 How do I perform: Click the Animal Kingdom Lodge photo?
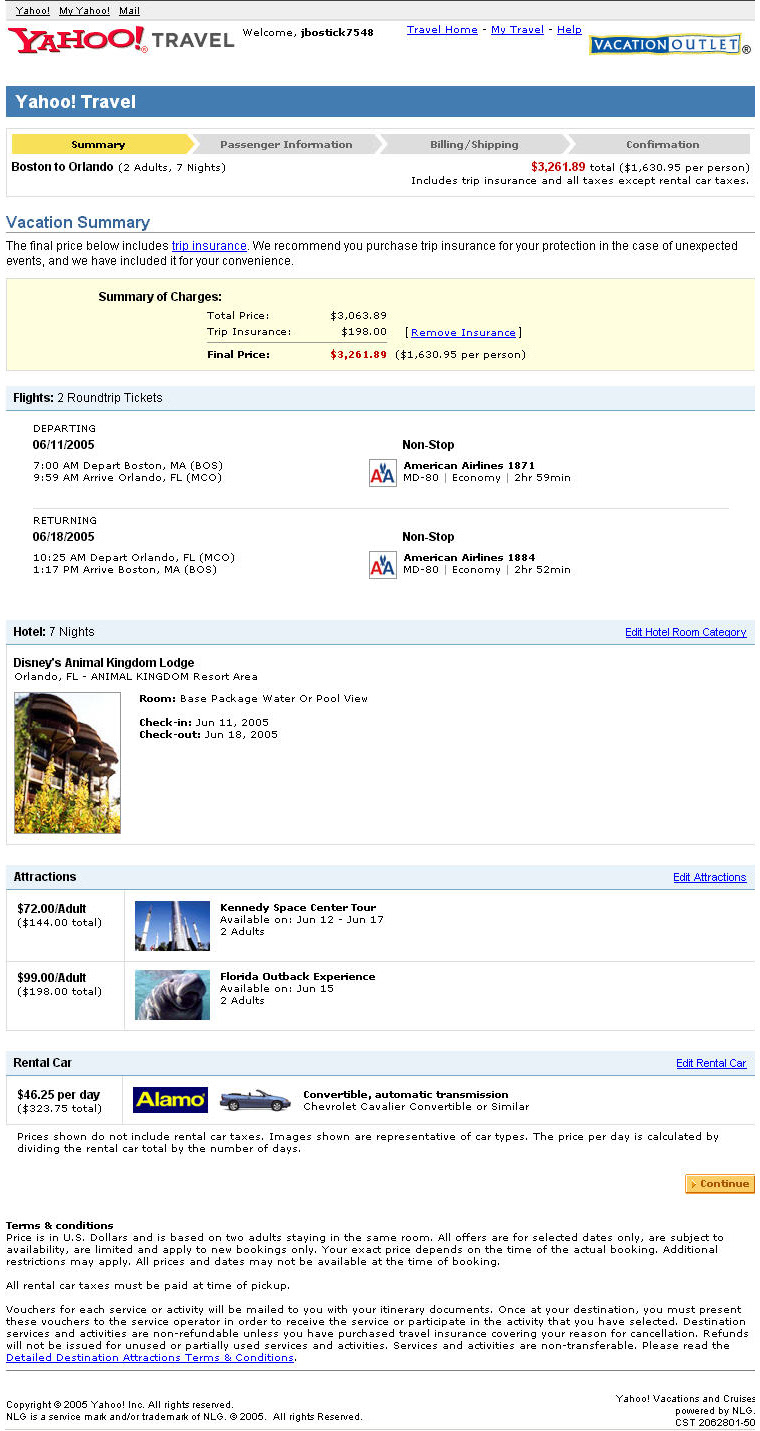pos(67,763)
